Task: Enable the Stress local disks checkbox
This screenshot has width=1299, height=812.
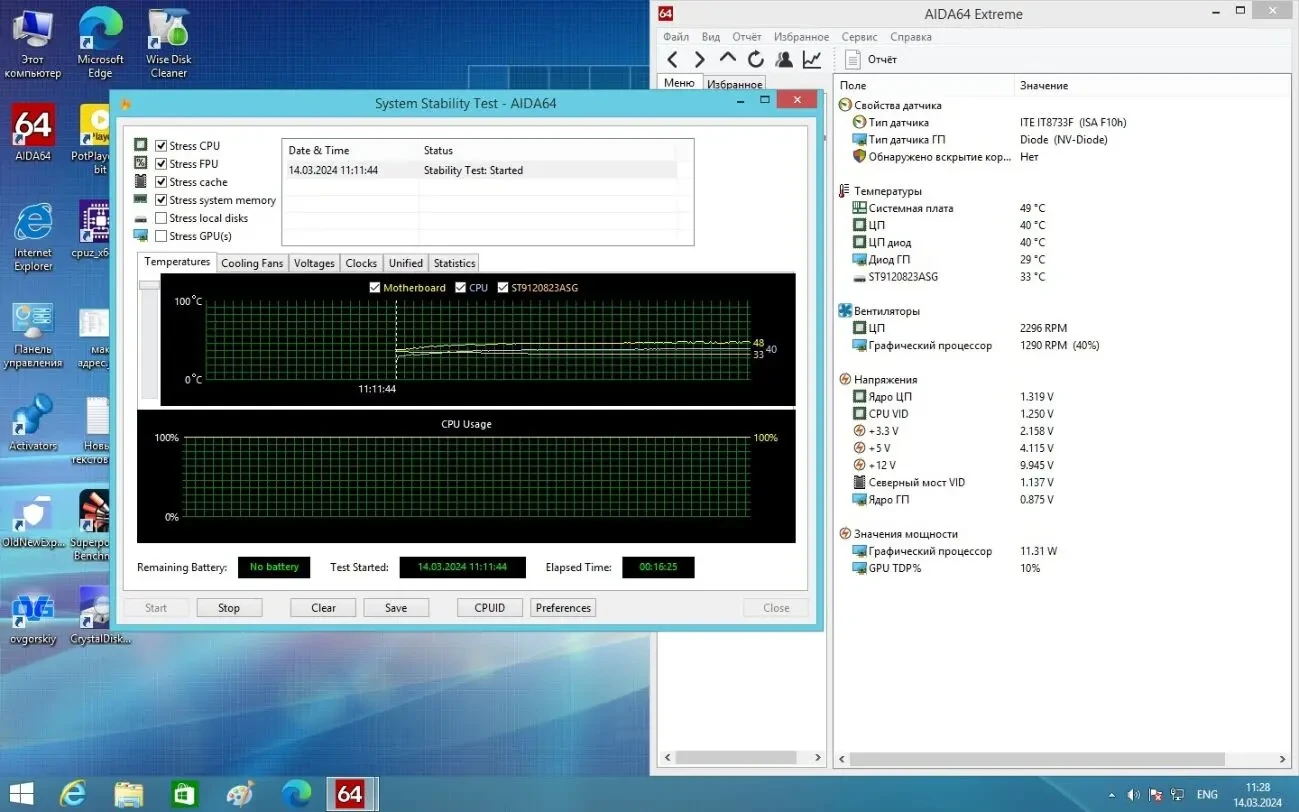Action: point(160,218)
